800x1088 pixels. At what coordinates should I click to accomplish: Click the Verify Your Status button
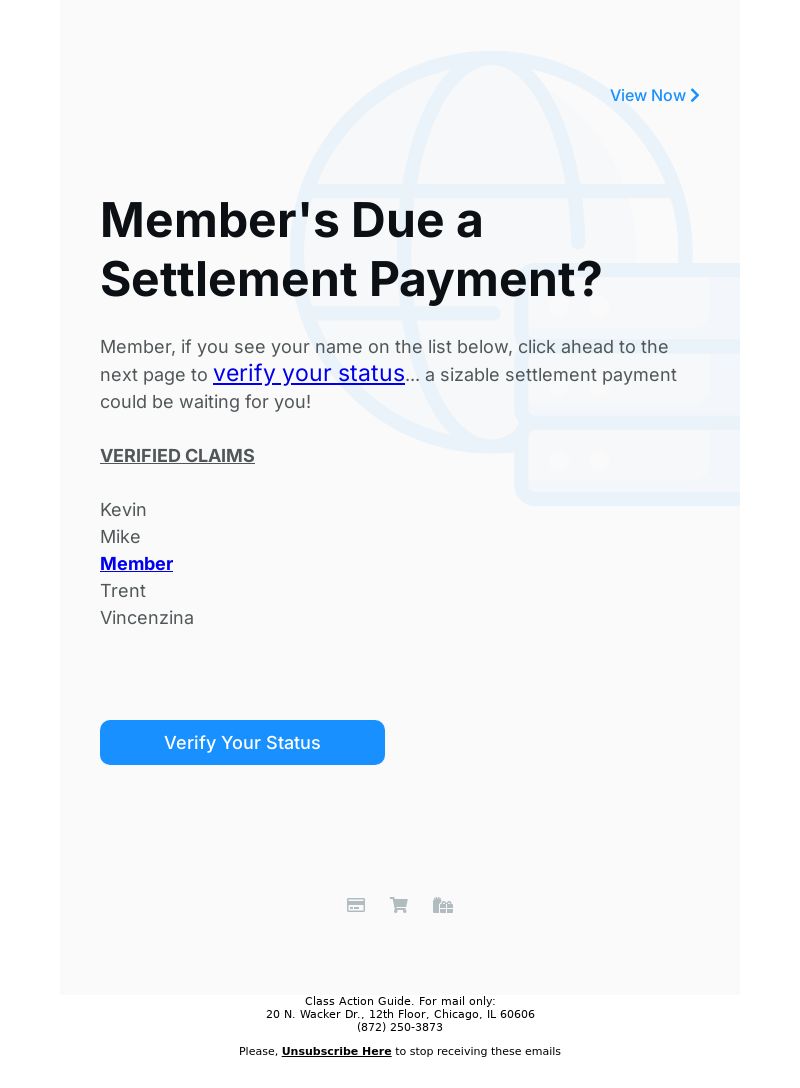pos(242,742)
